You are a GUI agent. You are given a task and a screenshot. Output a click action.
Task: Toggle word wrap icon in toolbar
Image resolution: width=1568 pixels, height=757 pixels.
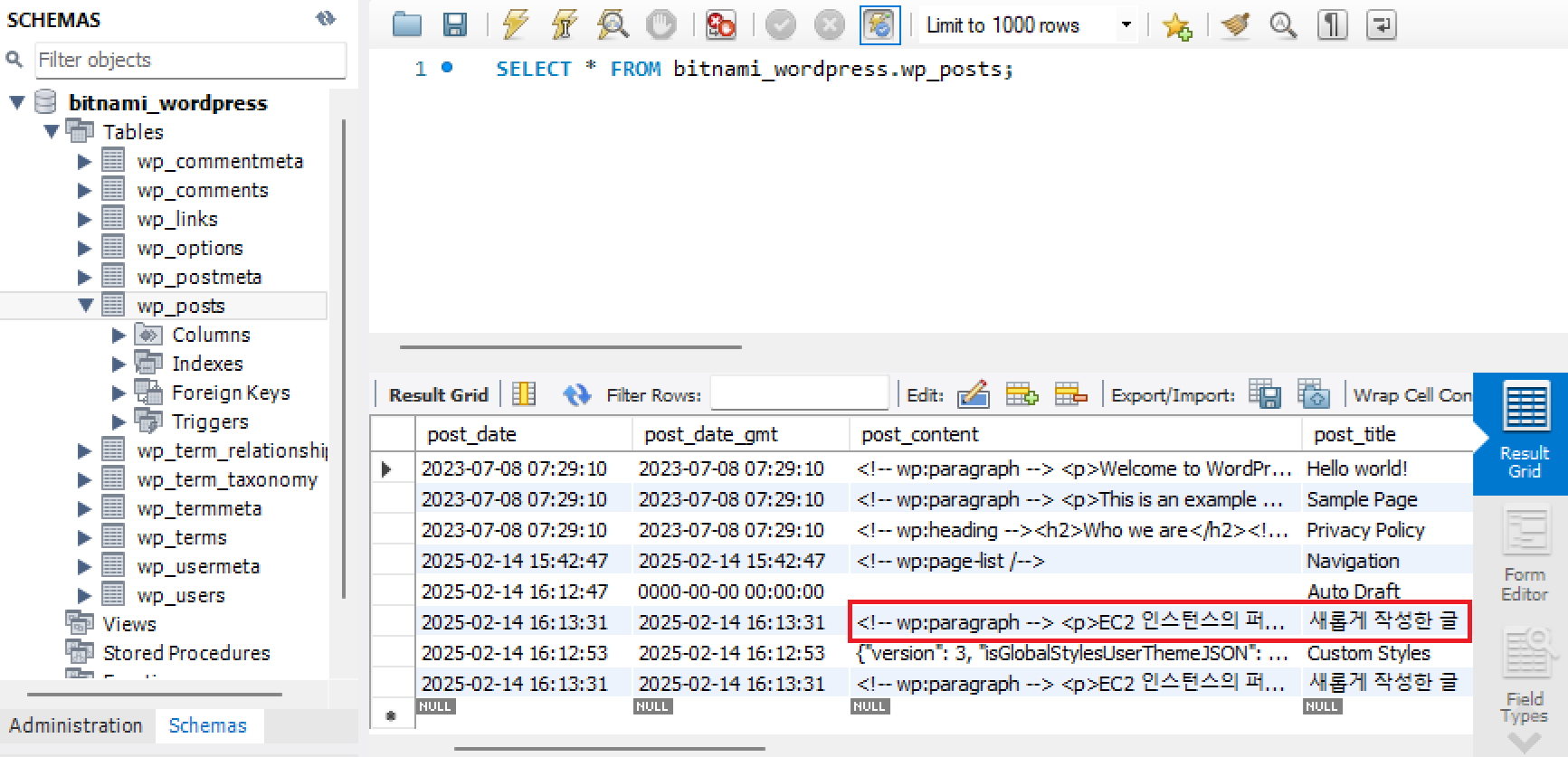click(1381, 25)
